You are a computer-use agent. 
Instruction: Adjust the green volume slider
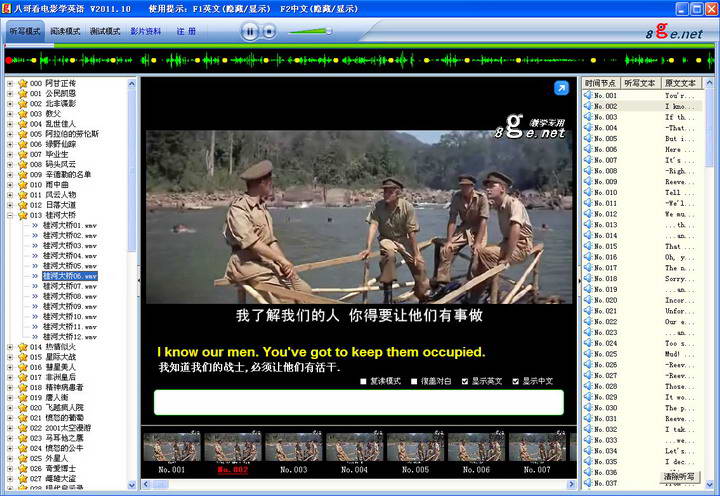pyautogui.click(x=310, y=31)
